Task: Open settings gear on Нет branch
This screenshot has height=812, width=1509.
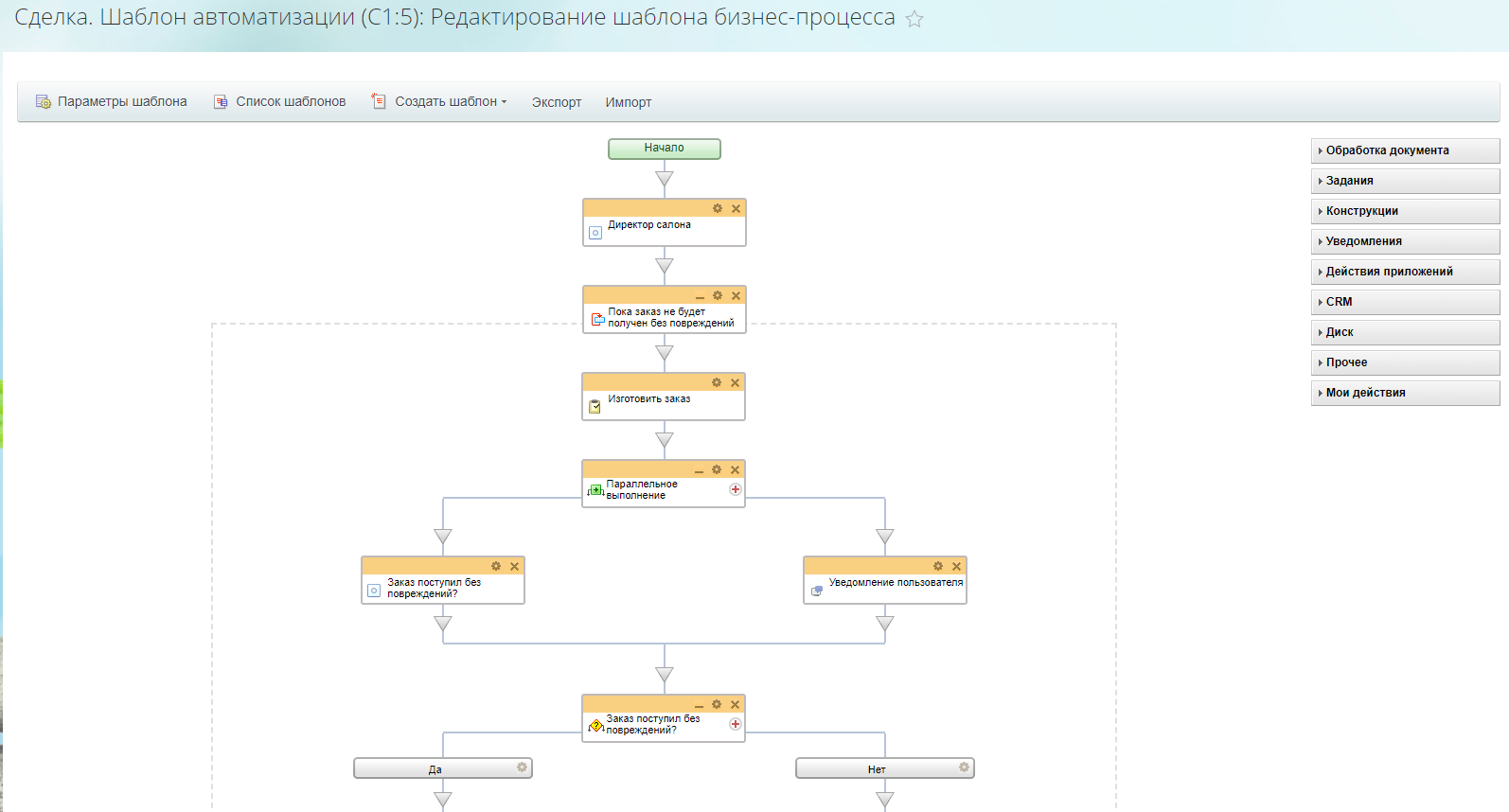Action: coord(964,768)
